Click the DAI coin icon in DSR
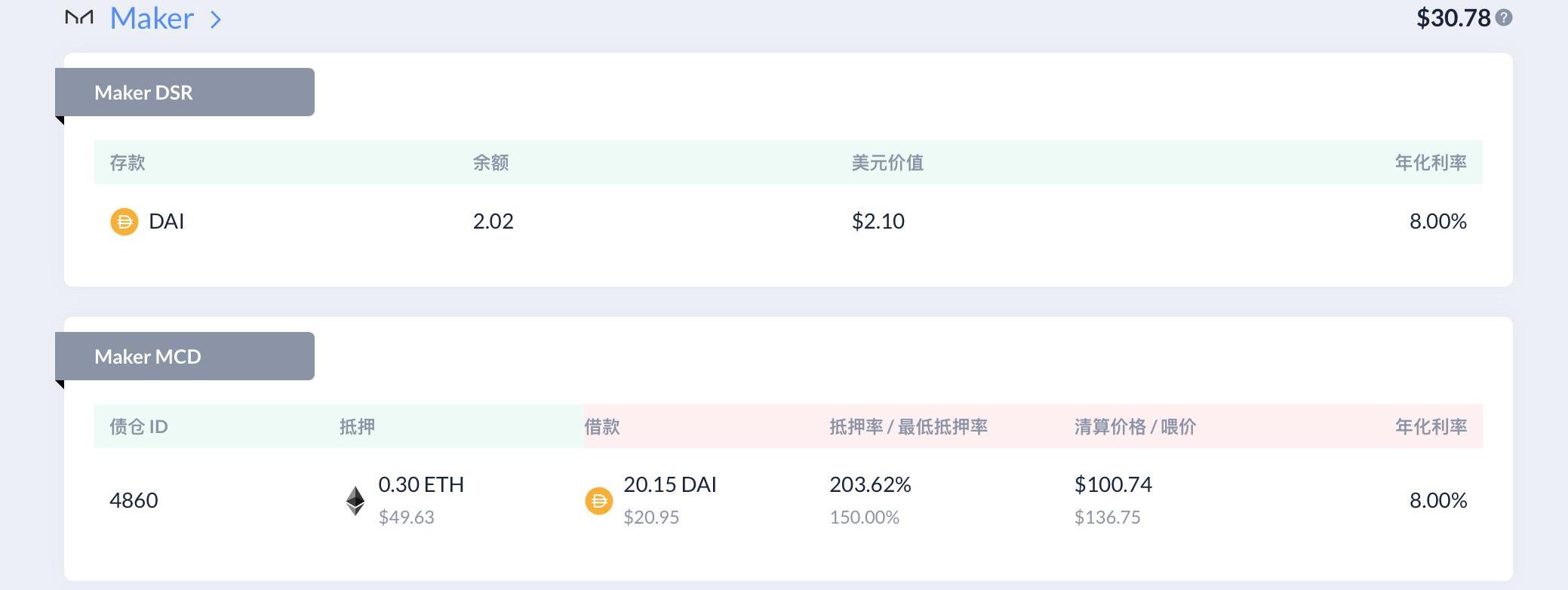Viewport: 1568px width, 590px height. coord(125,222)
